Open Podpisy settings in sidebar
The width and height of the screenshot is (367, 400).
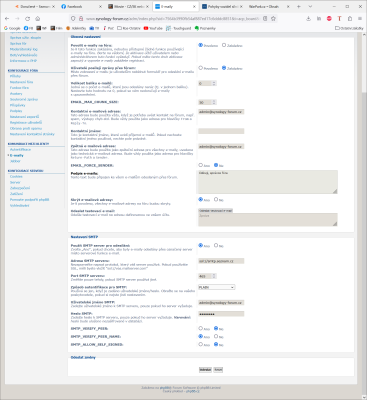point(16,111)
